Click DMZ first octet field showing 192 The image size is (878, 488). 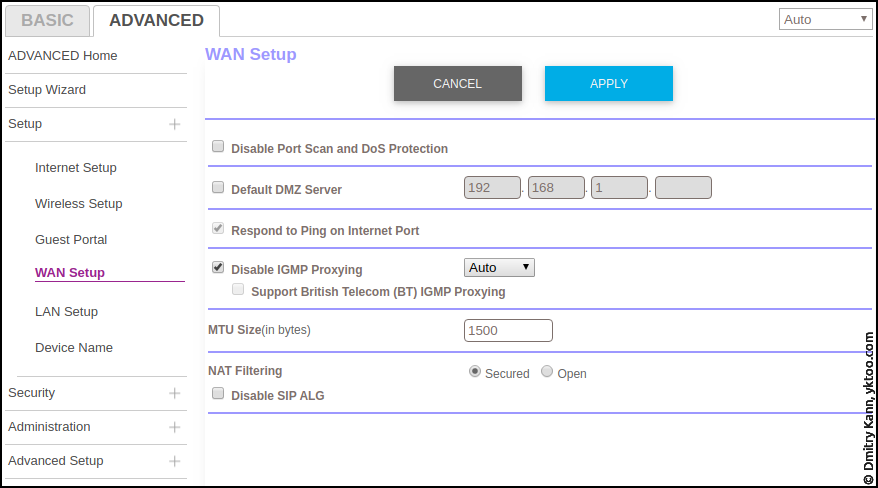[x=492, y=187]
